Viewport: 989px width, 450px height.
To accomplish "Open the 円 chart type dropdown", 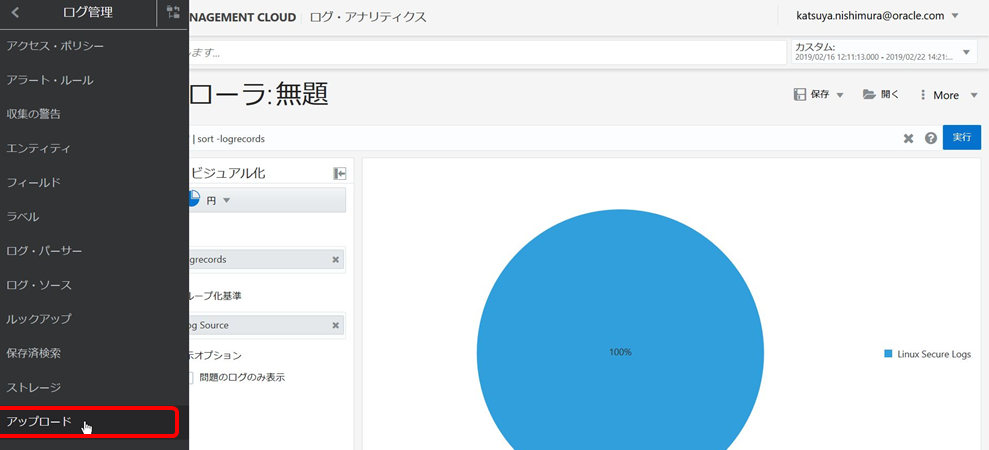I will 267,200.
